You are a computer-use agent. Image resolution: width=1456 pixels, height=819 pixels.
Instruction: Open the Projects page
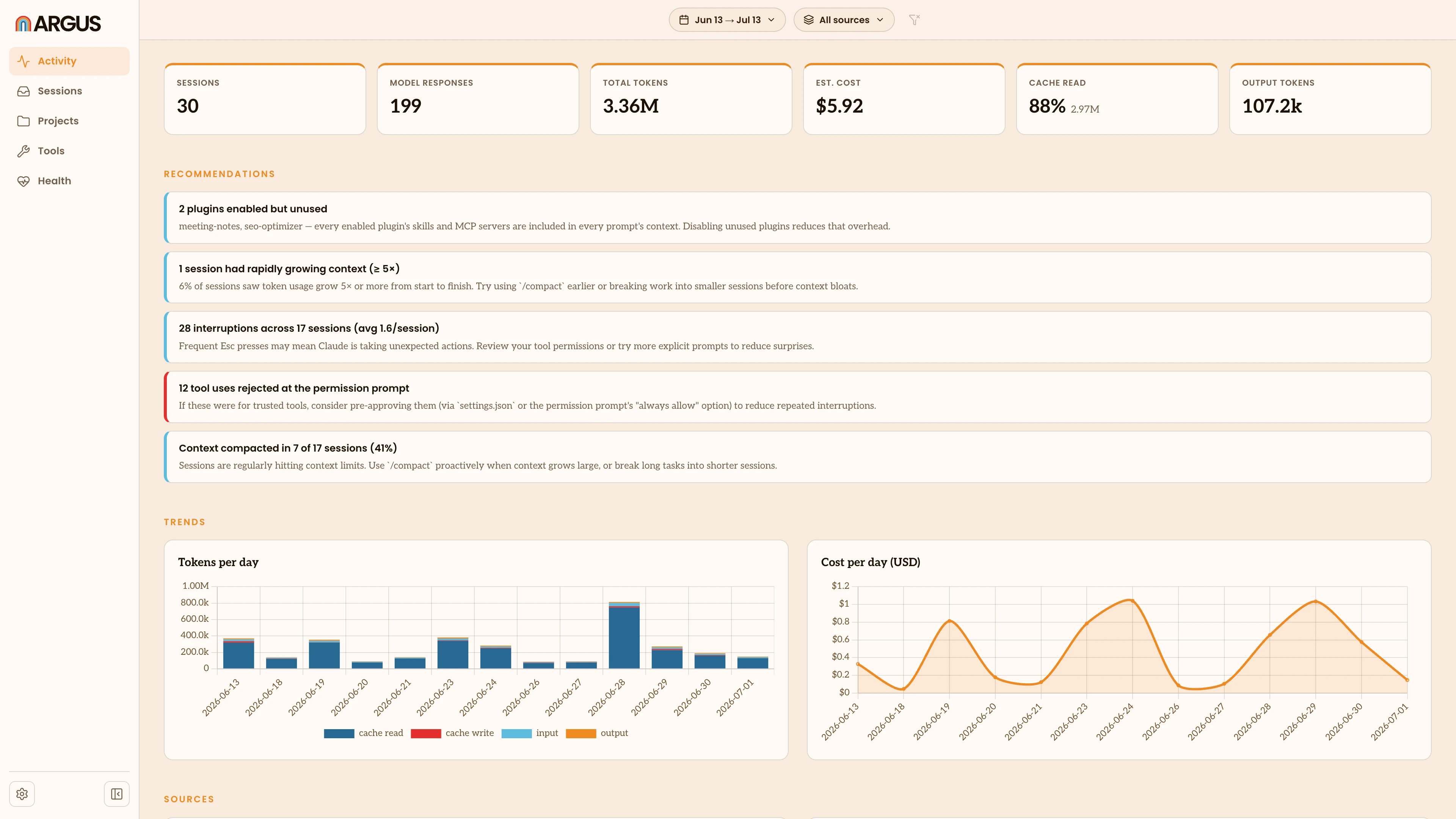click(x=69, y=121)
